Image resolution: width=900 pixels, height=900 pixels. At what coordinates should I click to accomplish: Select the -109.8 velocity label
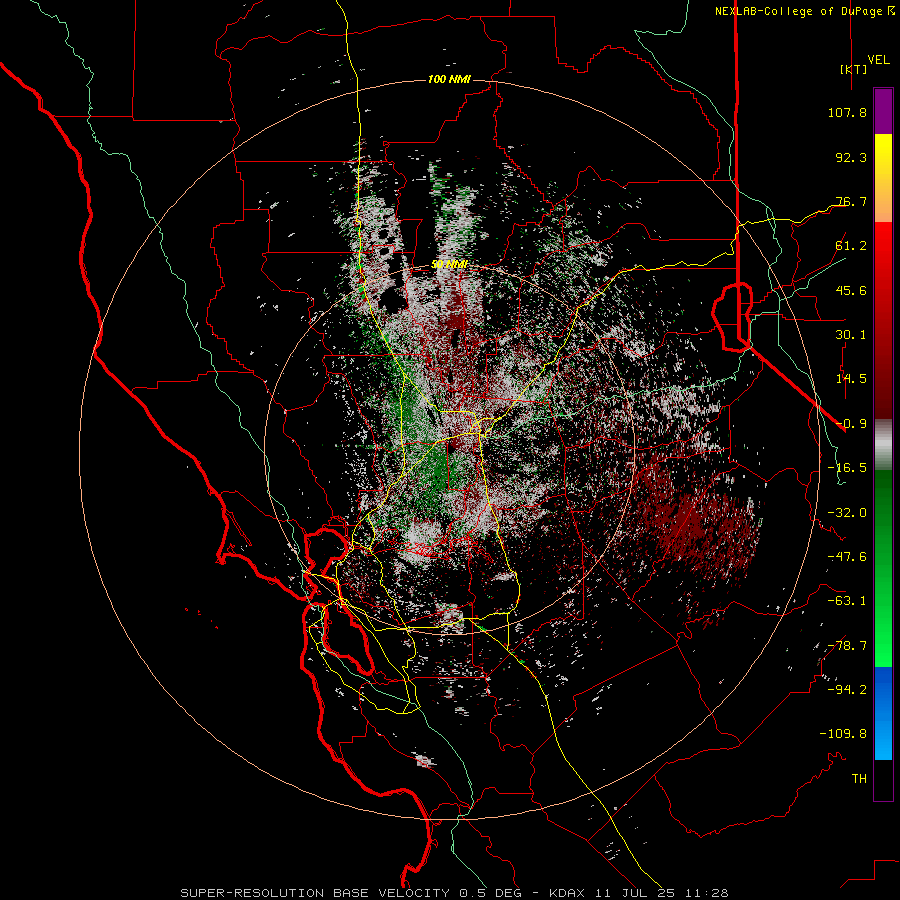(x=843, y=734)
